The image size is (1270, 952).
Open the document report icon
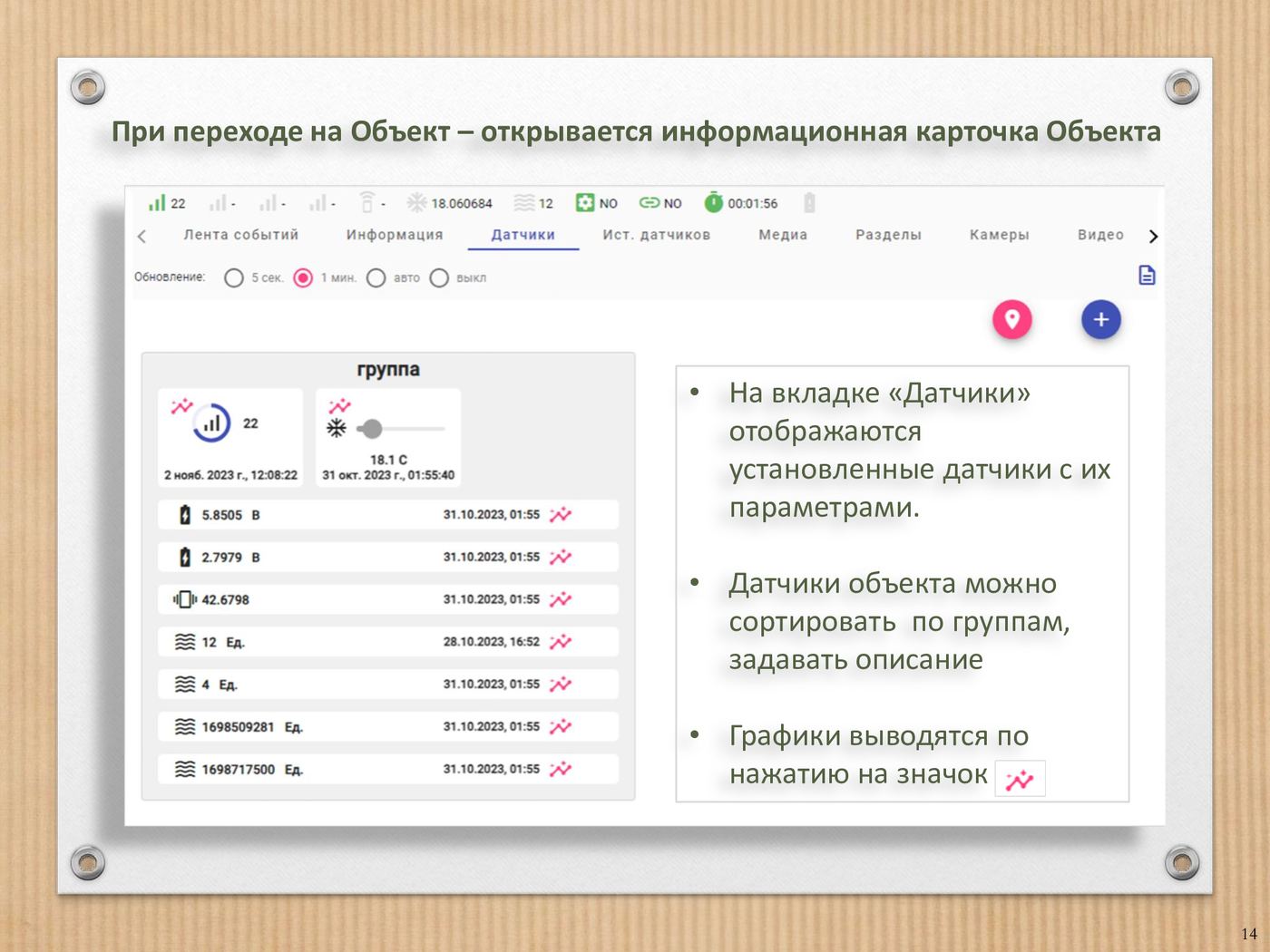(x=1147, y=275)
